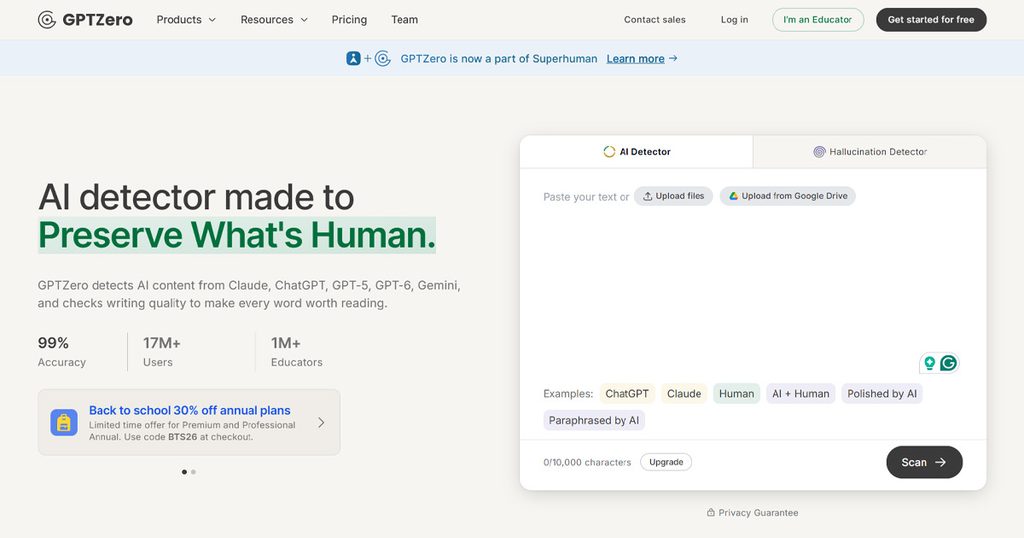The image size is (1024, 538).
Task: Click the 99% Accuracy statistic
Action: 61,352
